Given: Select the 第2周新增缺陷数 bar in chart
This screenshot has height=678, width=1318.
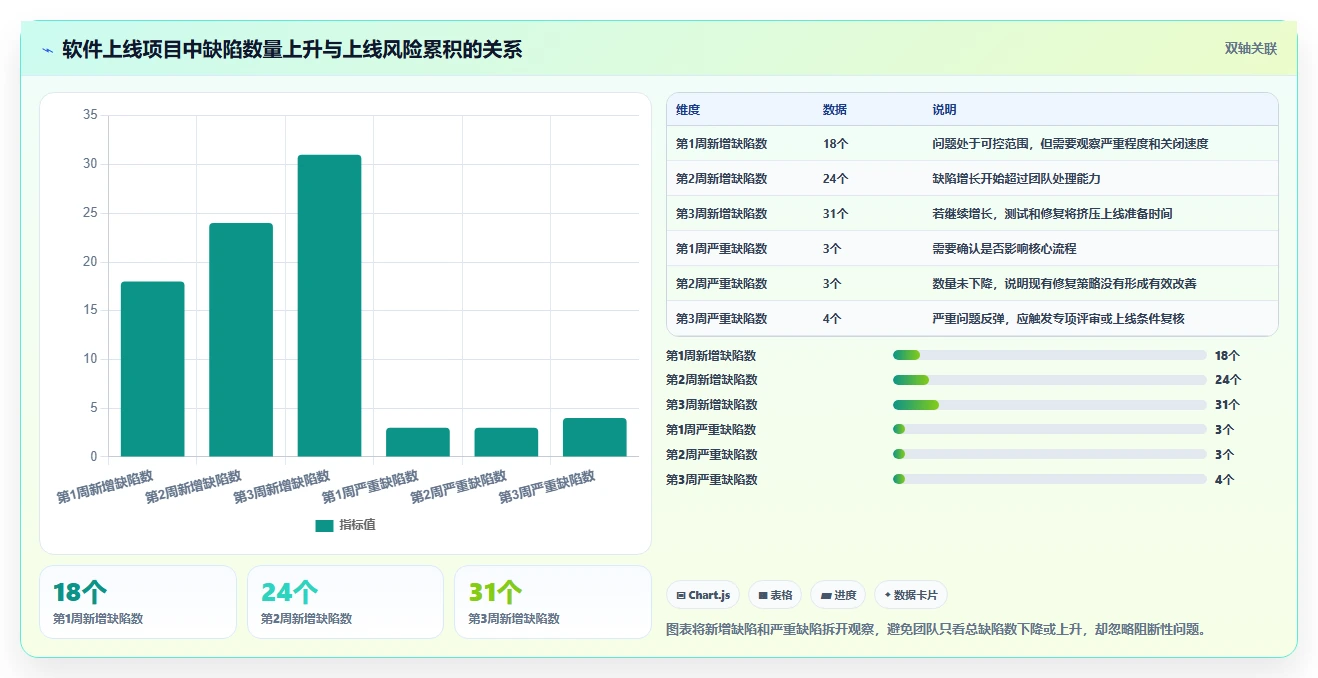Looking at the screenshot, I should (x=241, y=340).
